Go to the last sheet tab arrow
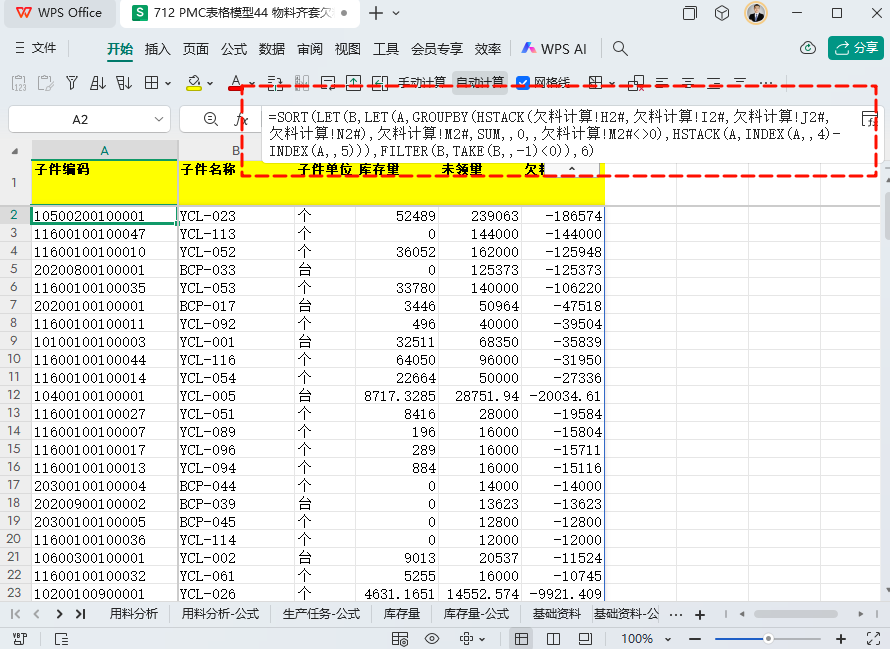 pos(80,614)
